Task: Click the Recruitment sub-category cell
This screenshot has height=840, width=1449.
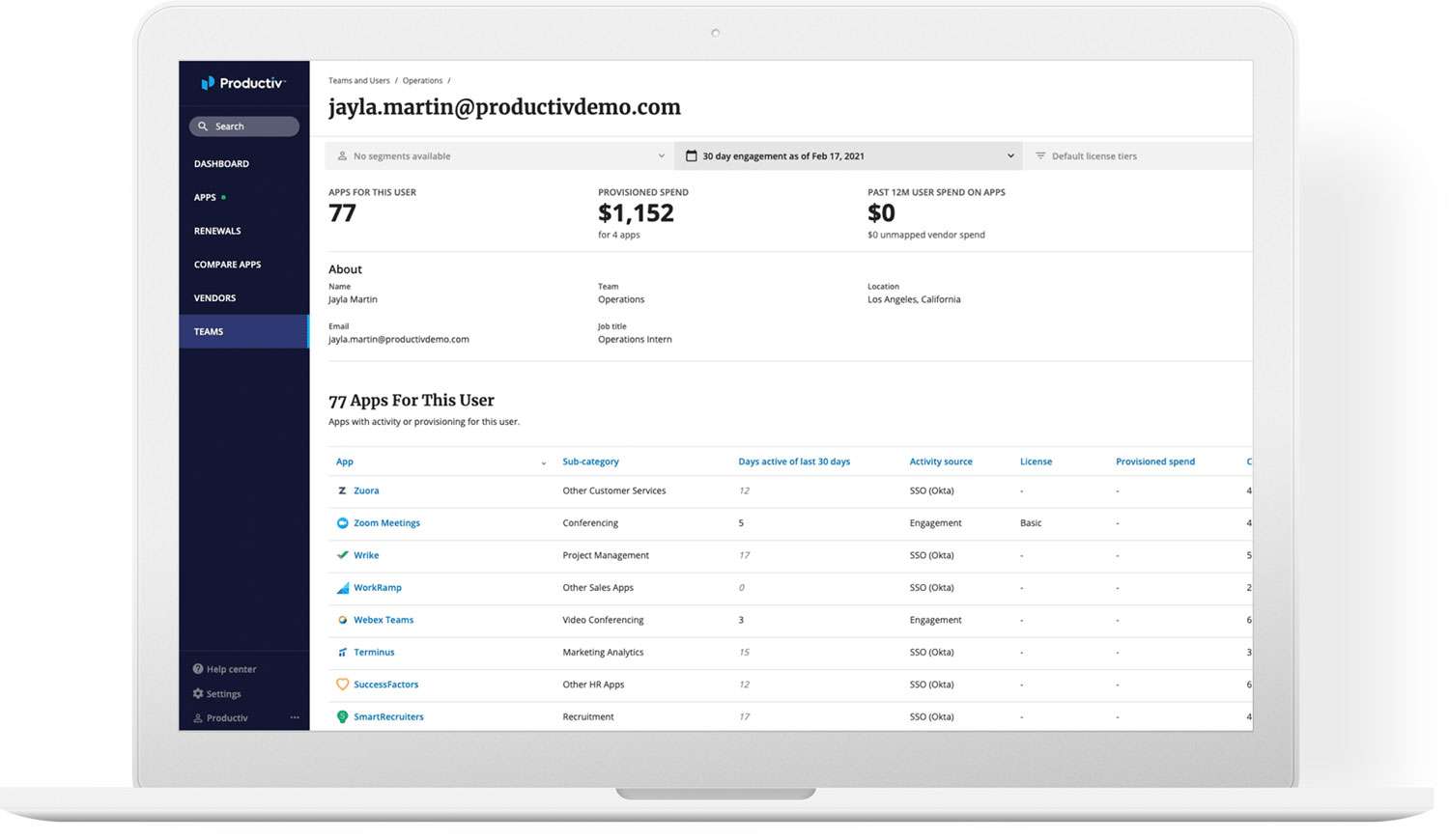Action: [x=588, y=716]
